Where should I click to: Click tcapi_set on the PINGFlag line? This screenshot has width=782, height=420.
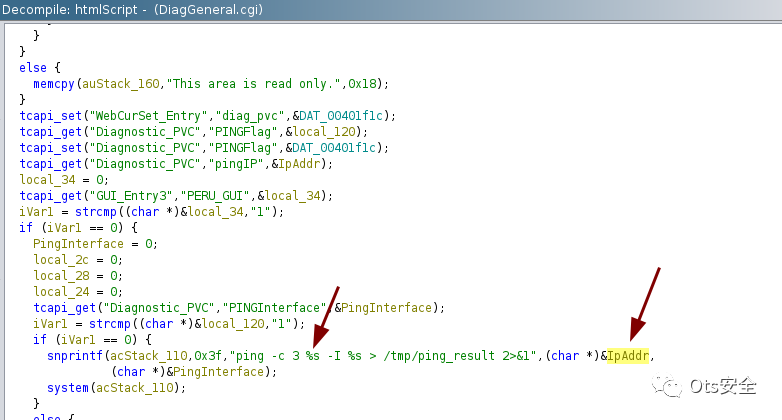click(50, 148)
